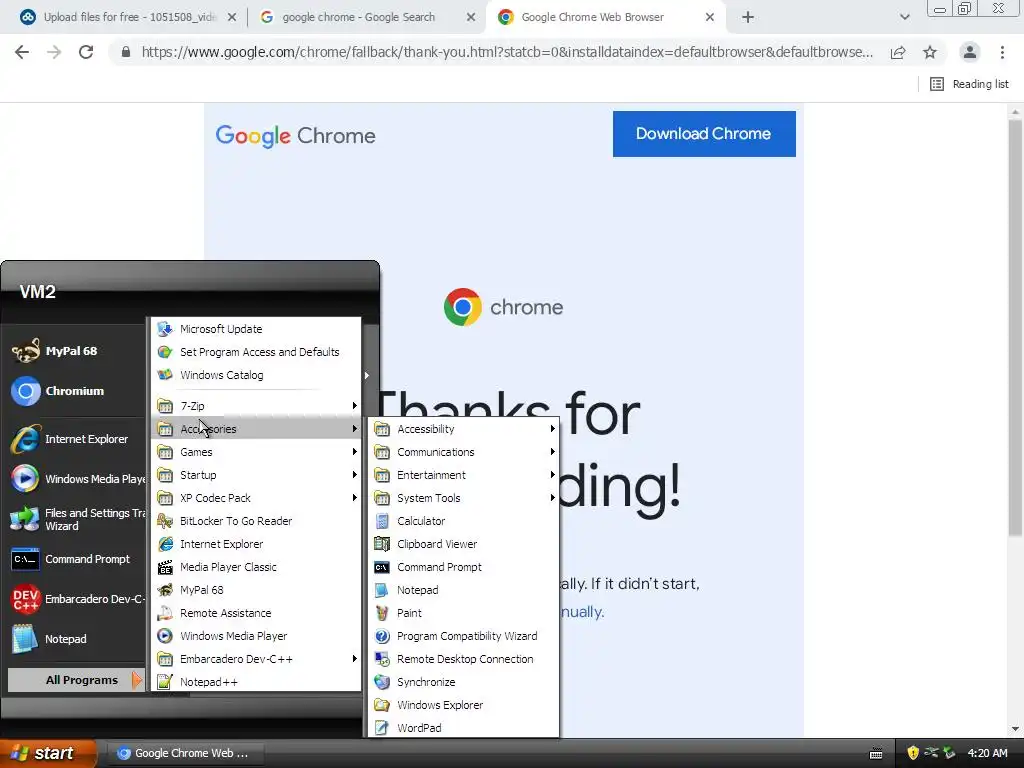Open the on-screen keyboard tray icon
This screenshot has height=768, width=1024.
[876, 754]
